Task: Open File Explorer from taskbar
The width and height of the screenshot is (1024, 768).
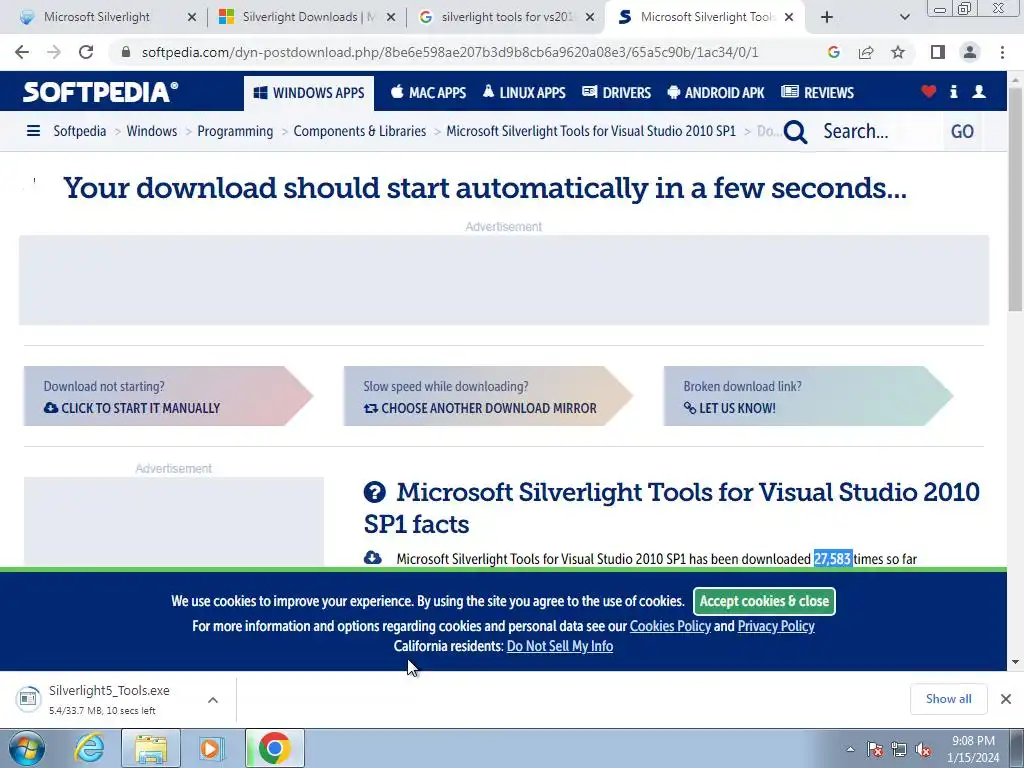Action: (151, 748)
